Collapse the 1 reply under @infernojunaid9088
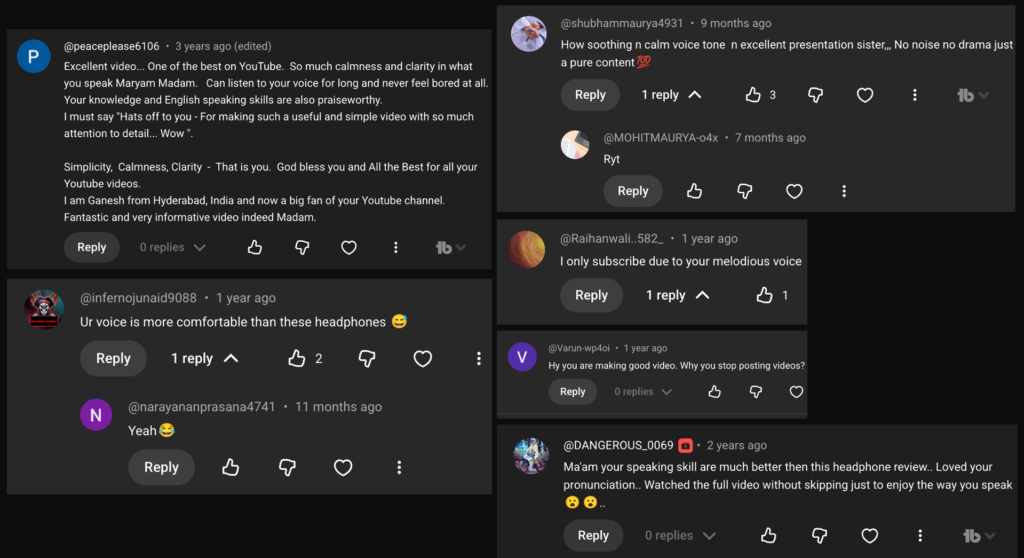1024x558 pixels. coord(205,358)
